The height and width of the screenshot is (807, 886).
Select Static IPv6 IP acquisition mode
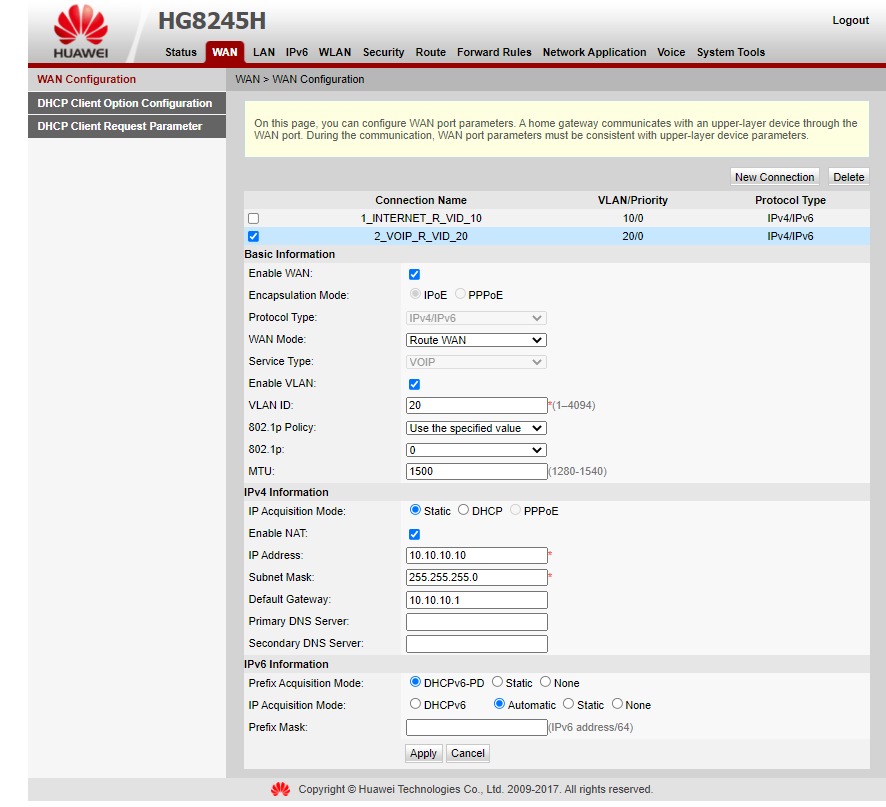click(x=568, y=704)
